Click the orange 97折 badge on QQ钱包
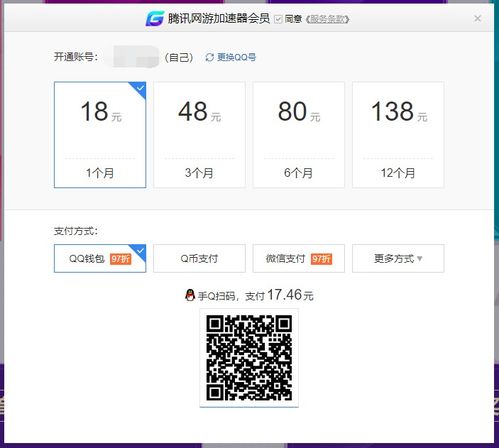Image resolution: width=499 pixels, height=448 pixels. point(121,259)
